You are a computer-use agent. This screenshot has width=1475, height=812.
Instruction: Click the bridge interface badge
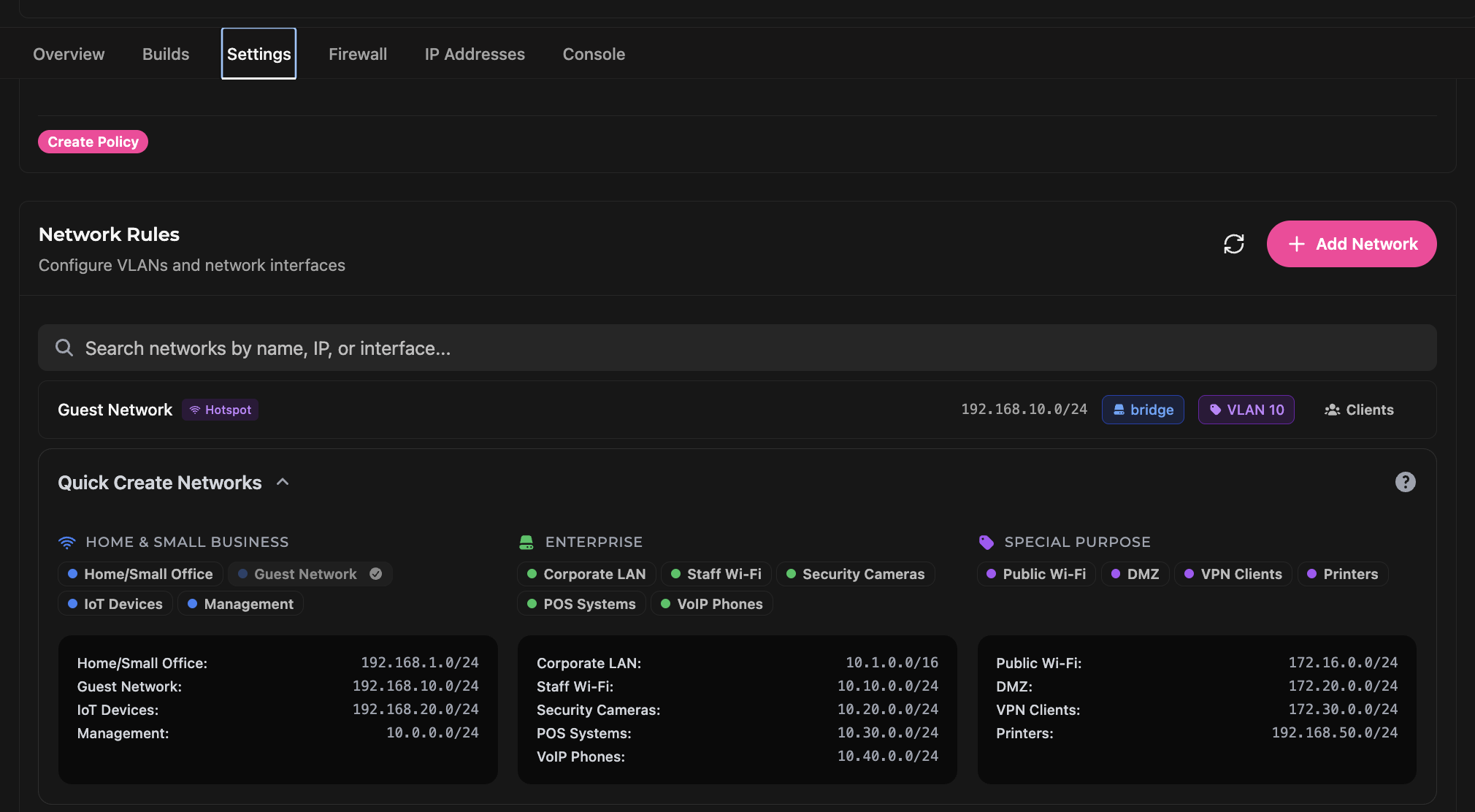click(1143, 410)
